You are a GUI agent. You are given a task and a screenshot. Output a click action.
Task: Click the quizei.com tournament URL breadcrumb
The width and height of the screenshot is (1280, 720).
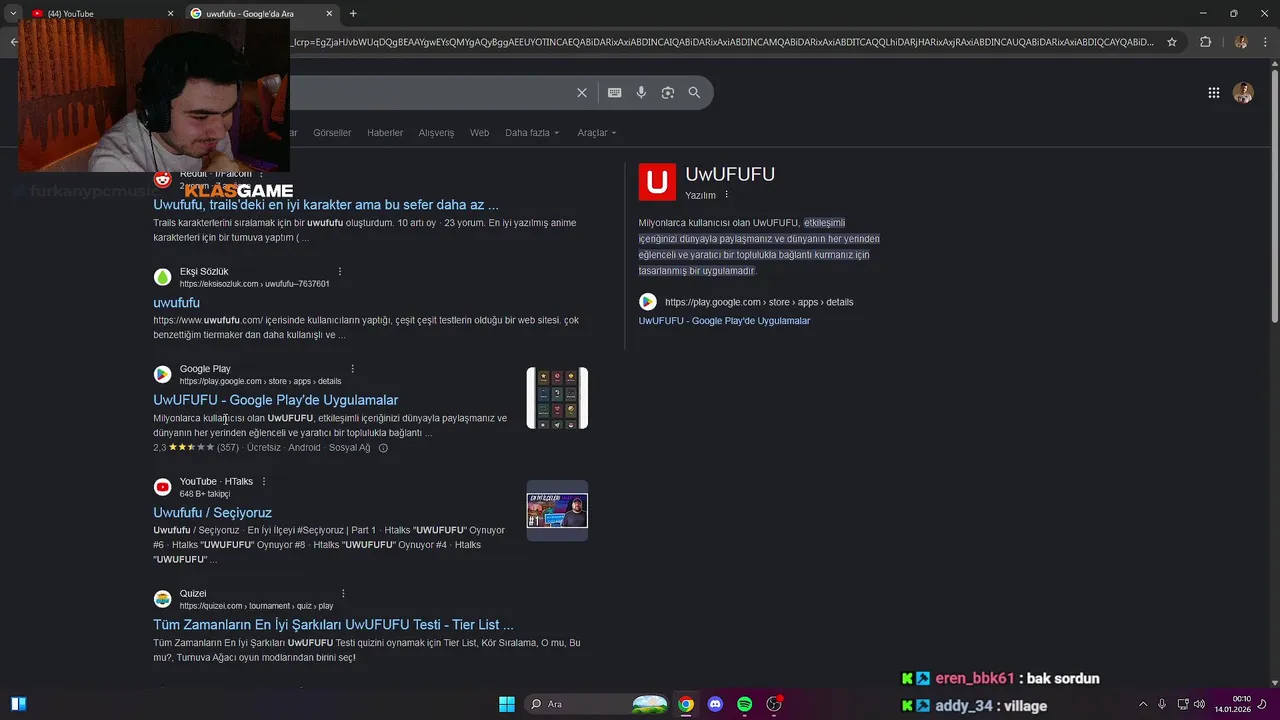click(x=256, y=606)
